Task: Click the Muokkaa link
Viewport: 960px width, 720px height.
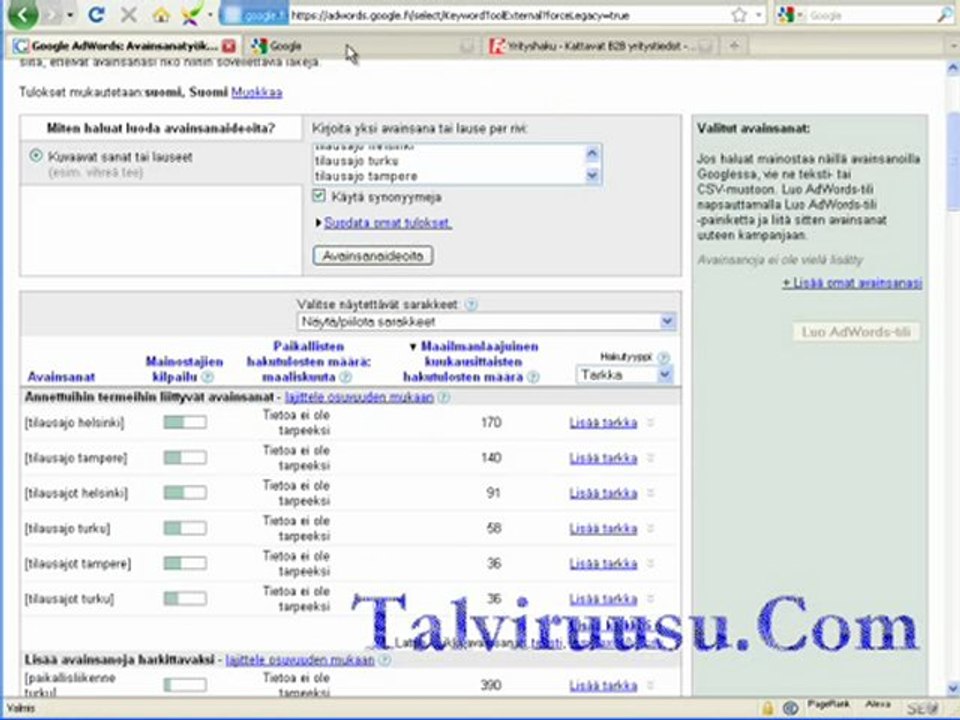Action: [257, 92]
